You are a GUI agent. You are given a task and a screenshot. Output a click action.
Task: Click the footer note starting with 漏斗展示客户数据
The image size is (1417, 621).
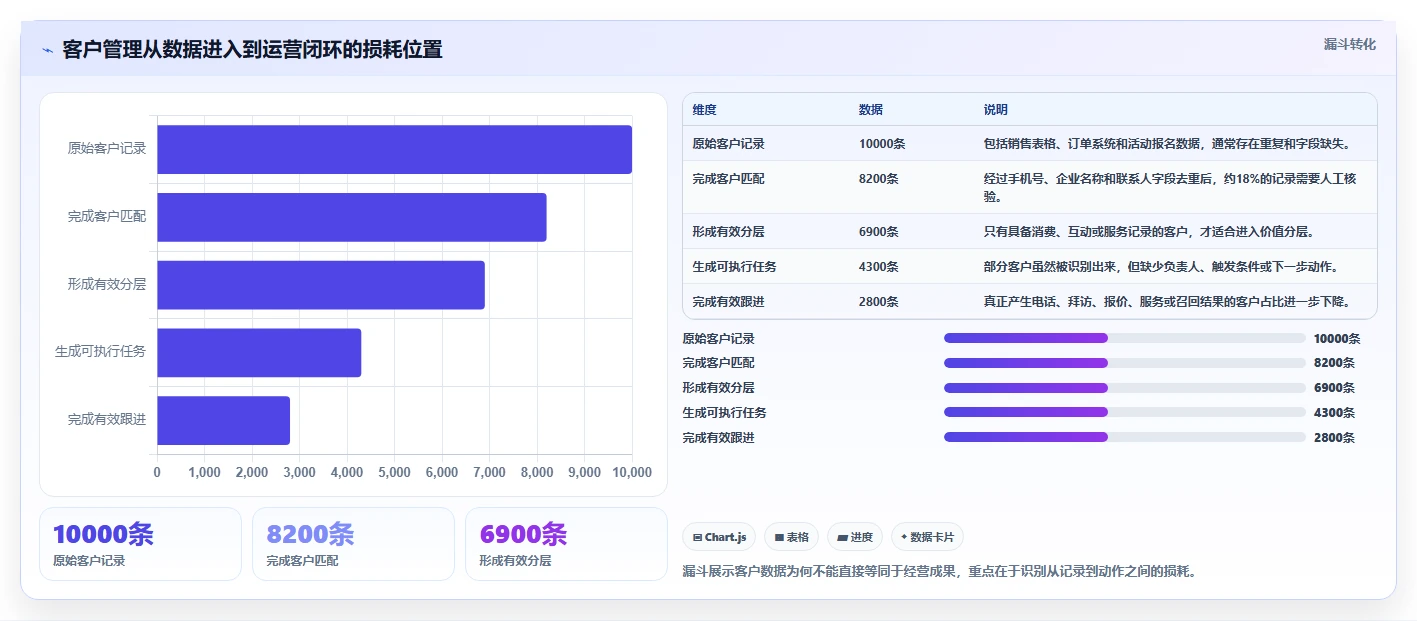click(939, 572)
